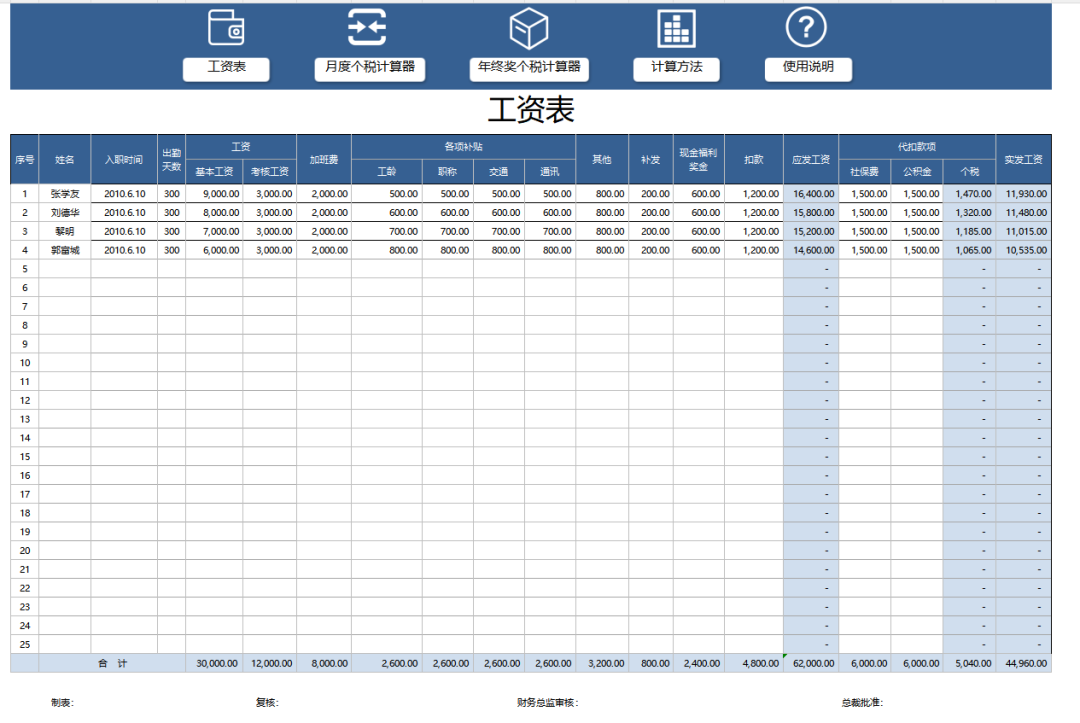
Task: Select the 基本工资 cell showing 9,000.00
Action: 214,194
